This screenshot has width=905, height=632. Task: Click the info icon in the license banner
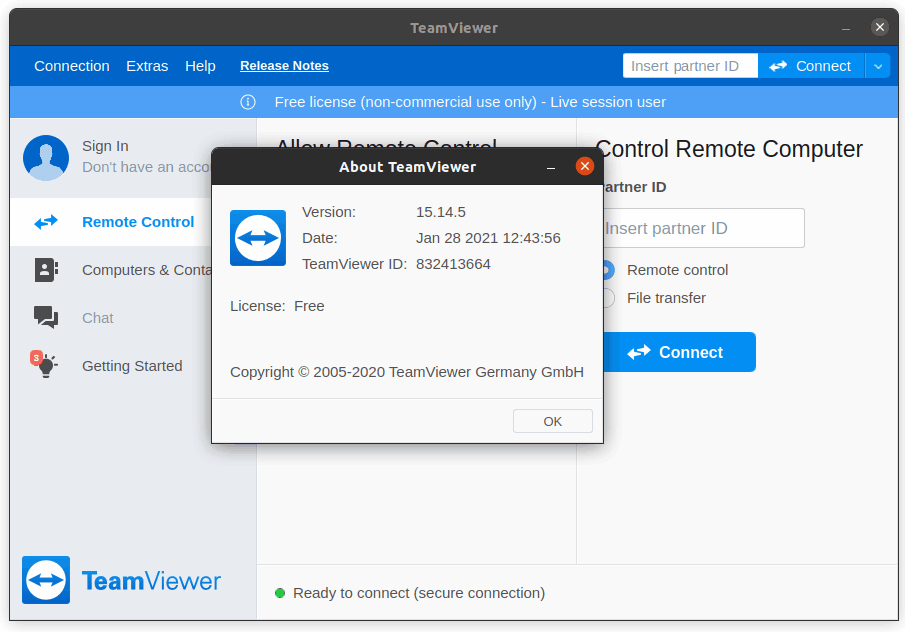[x=248, y=102]
